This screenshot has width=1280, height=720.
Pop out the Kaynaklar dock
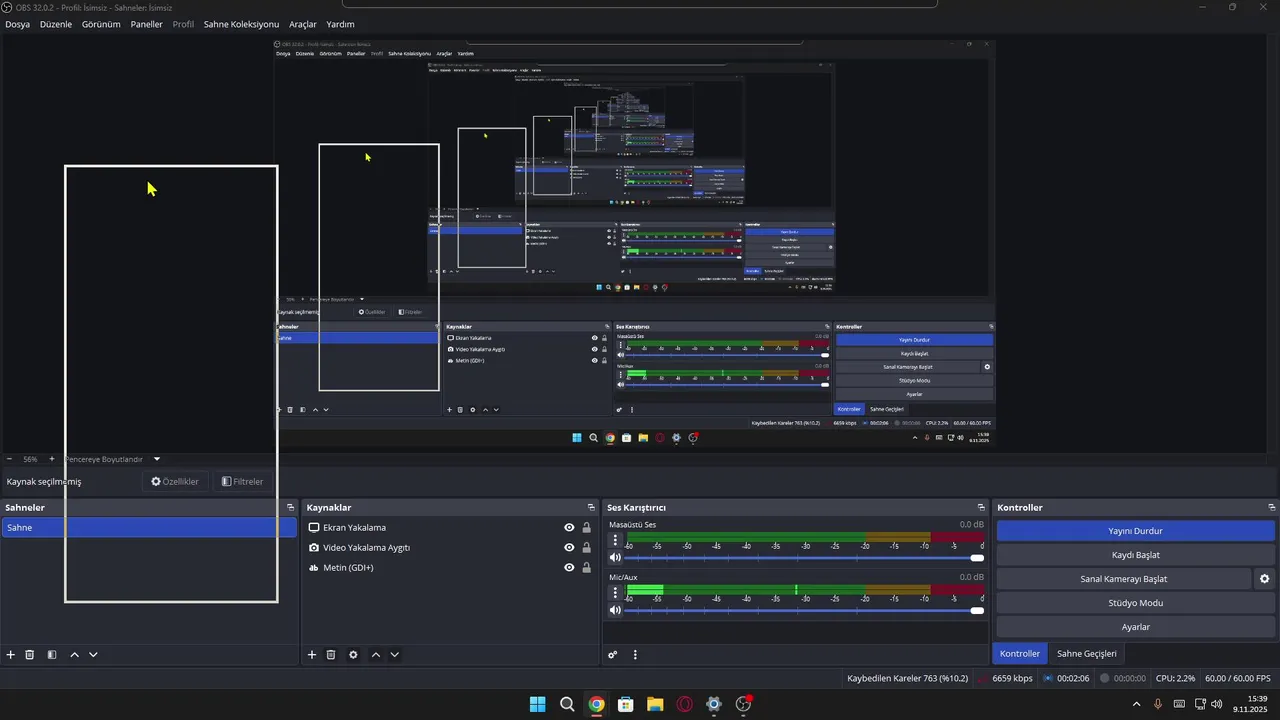(591, 508)
